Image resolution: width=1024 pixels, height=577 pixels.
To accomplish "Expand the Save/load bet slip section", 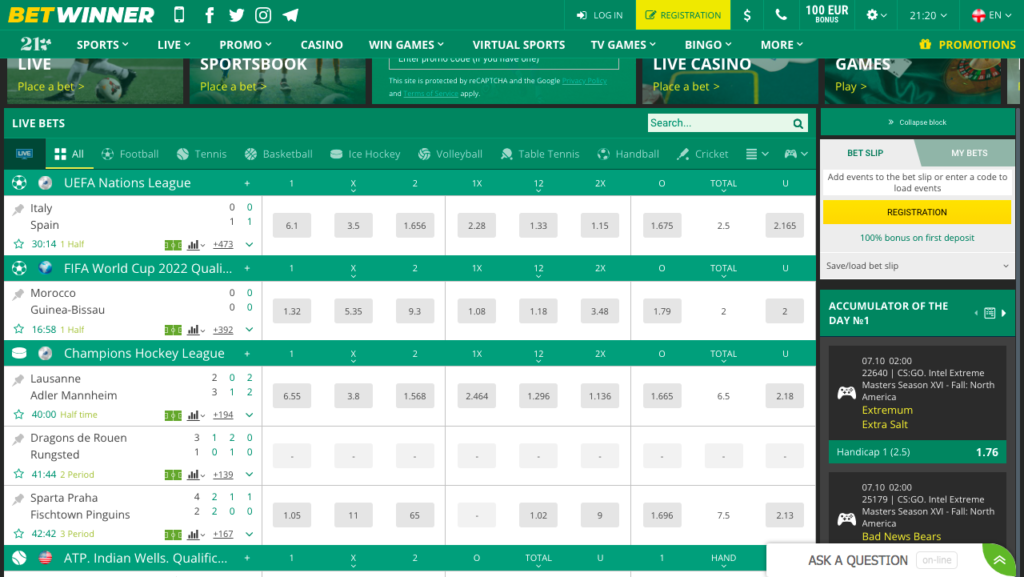I will pos(918,266).
